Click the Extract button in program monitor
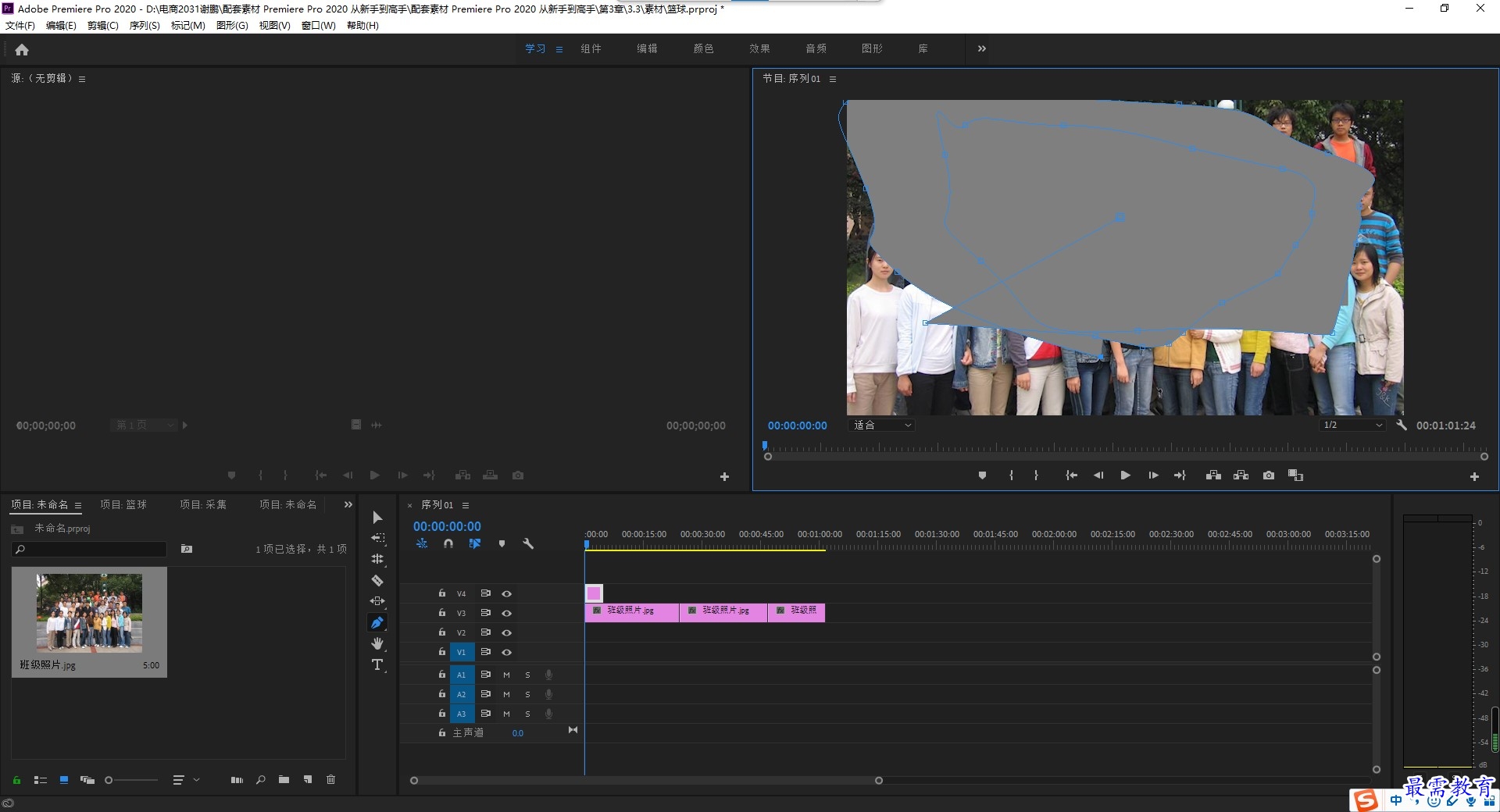Screen dimensions: 1500x812 tap(1241, 475)
